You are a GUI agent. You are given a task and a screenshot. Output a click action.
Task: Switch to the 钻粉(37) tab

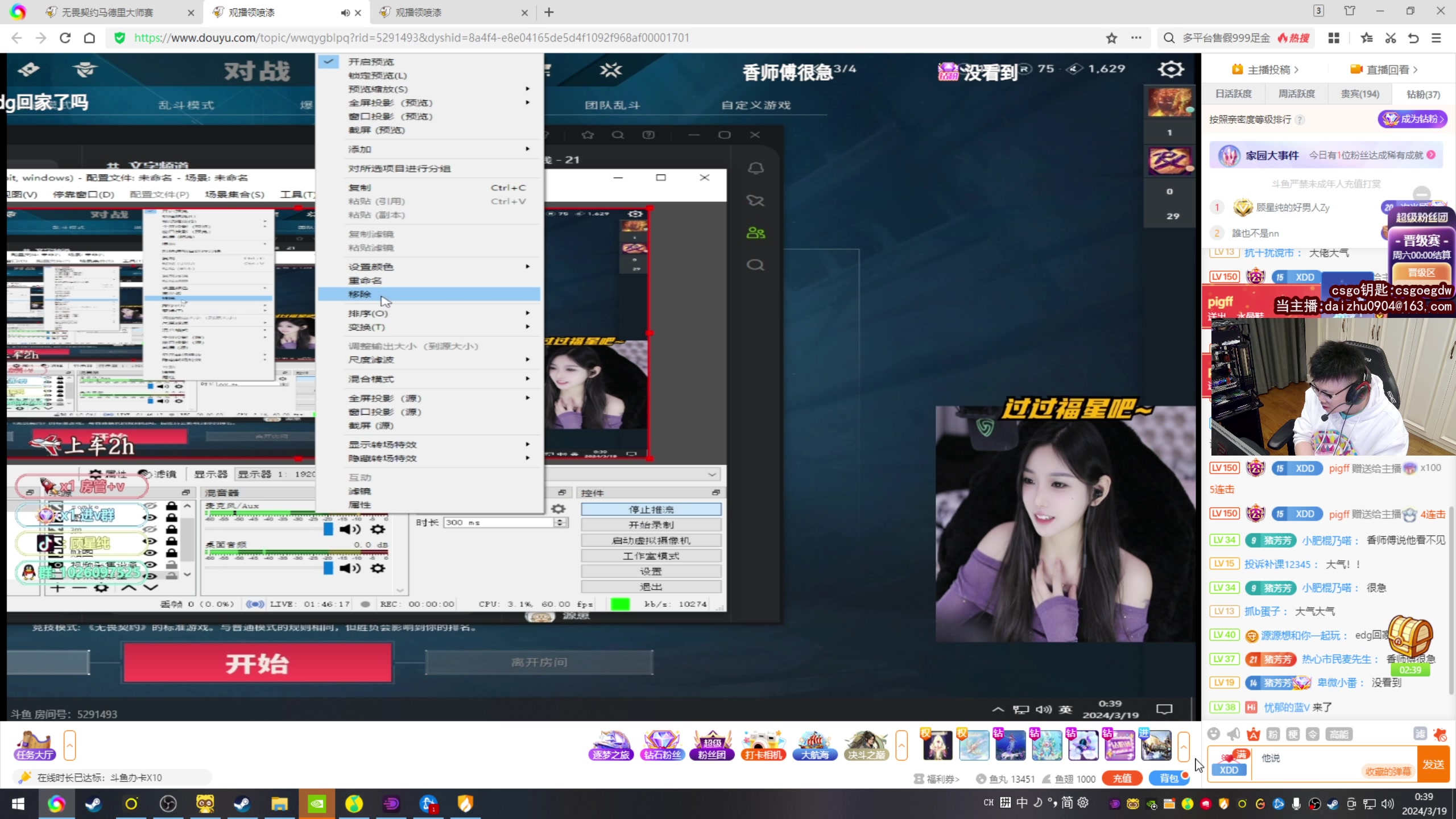pyautogui.click(x=1423, y=94)
